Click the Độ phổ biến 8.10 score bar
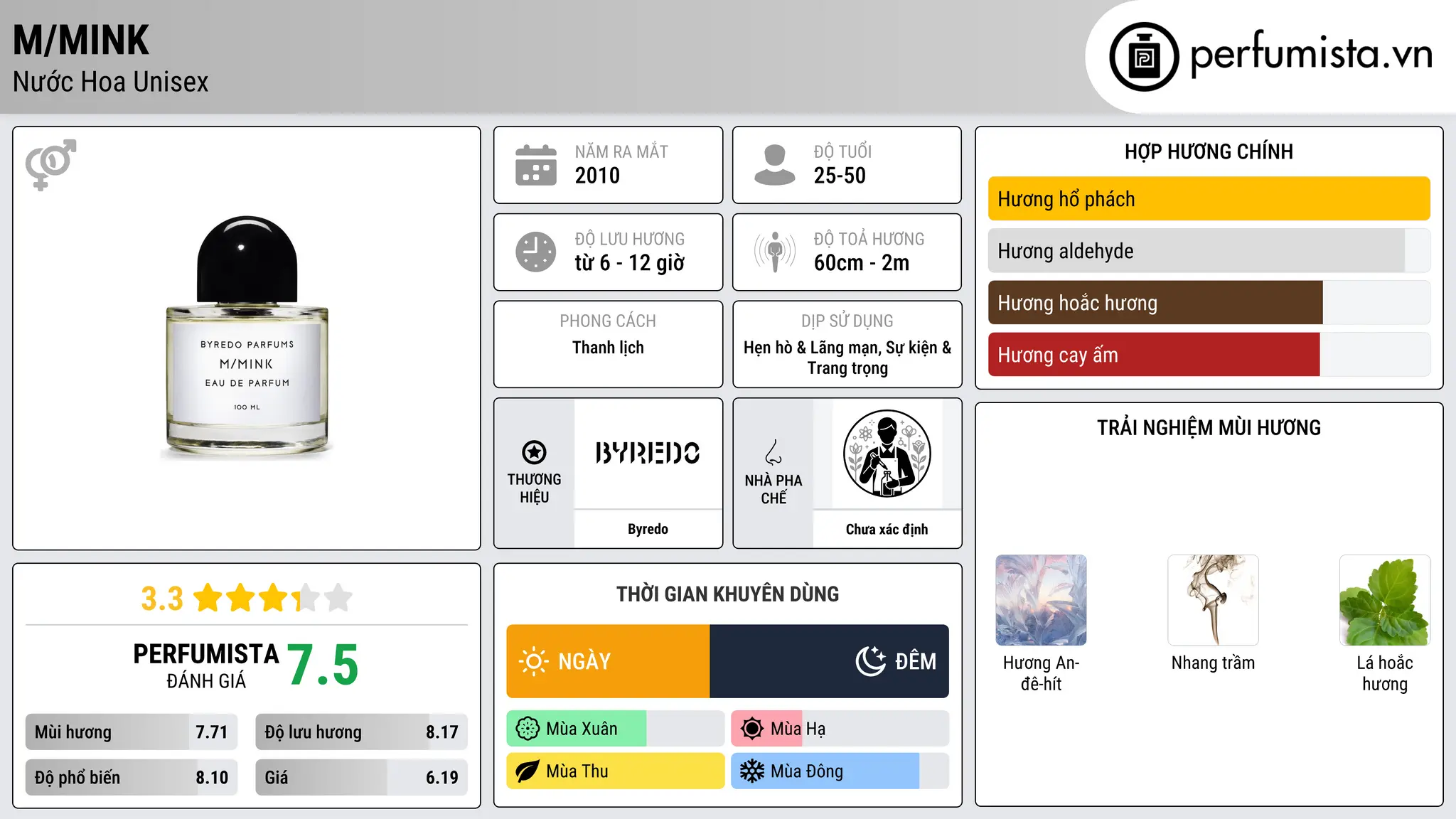 (132, 778)
